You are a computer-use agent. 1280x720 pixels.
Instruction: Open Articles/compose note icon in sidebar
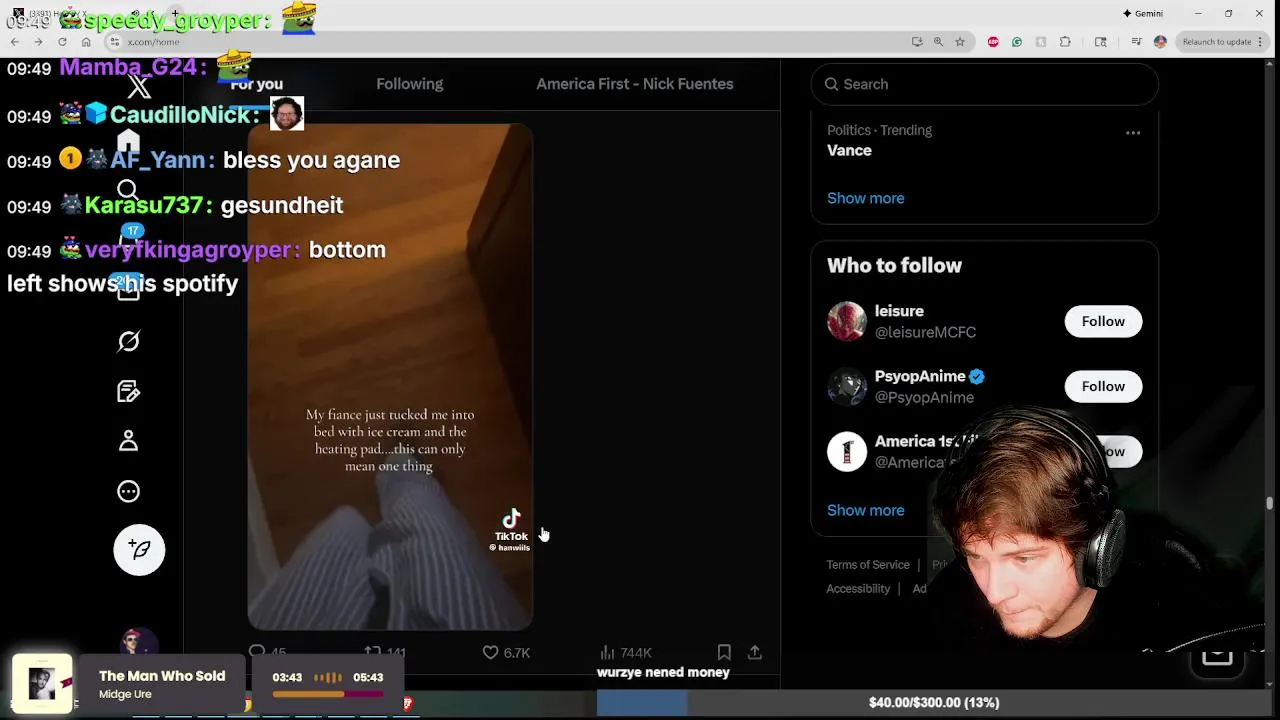coord(128,391)
